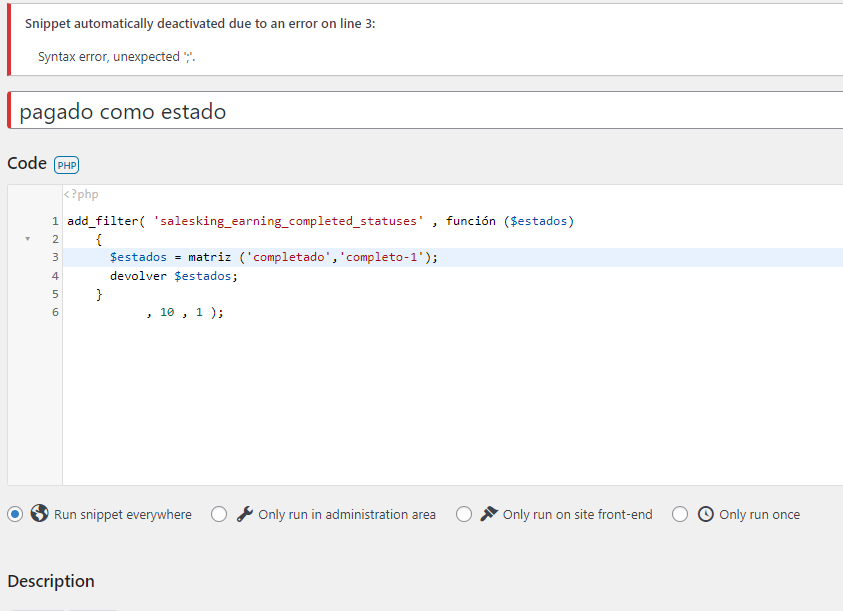This screenshot has height=611, width=843.
Task: Click the 'Snippet automatically deactivated' notice heading
Action: [200, 24]
